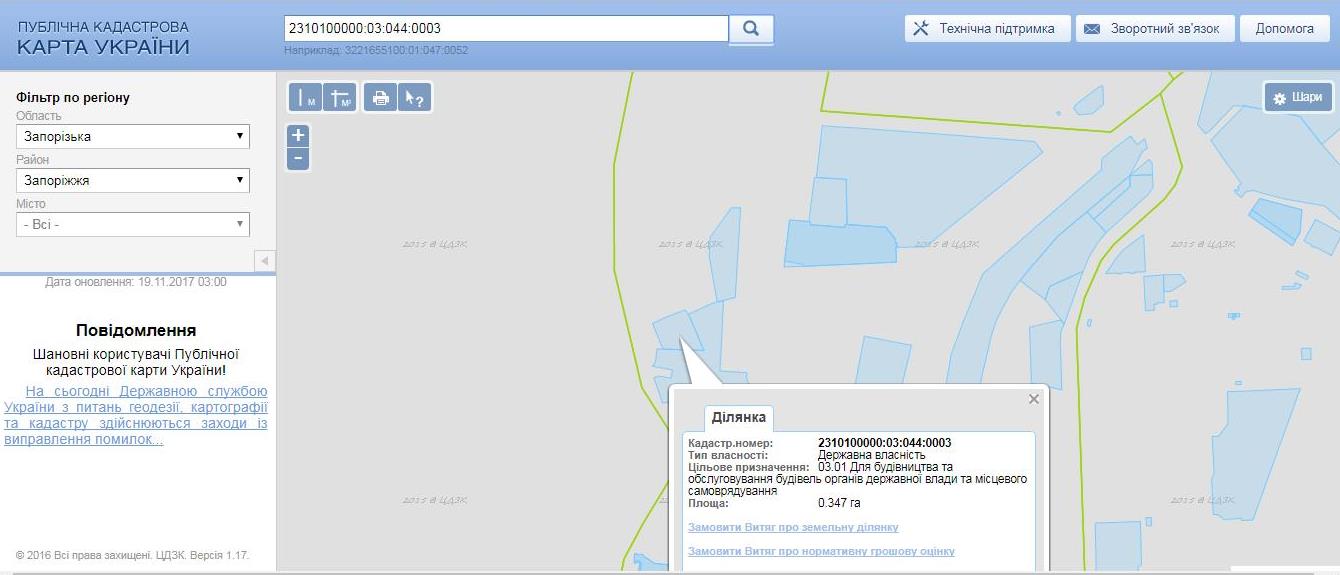This screenshot has width=1340, height=575.
Task: Open Технічна підтримка
Action: coord(987,29)
